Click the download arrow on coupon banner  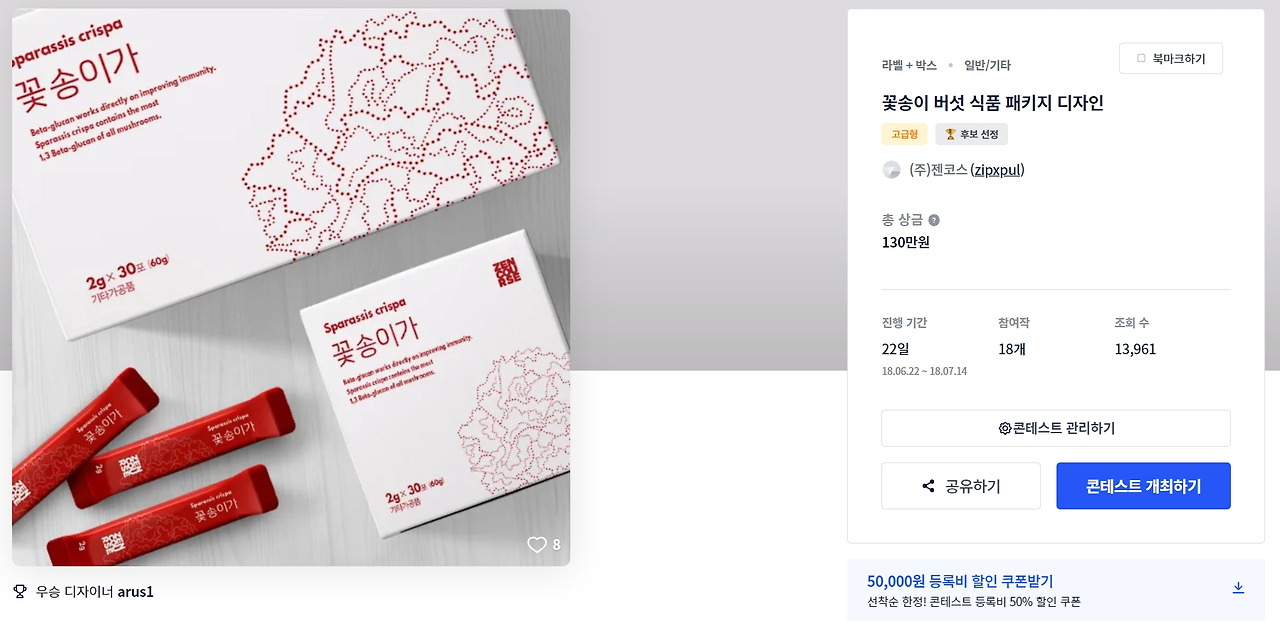pyautogui.click(x=1238, y=588)
